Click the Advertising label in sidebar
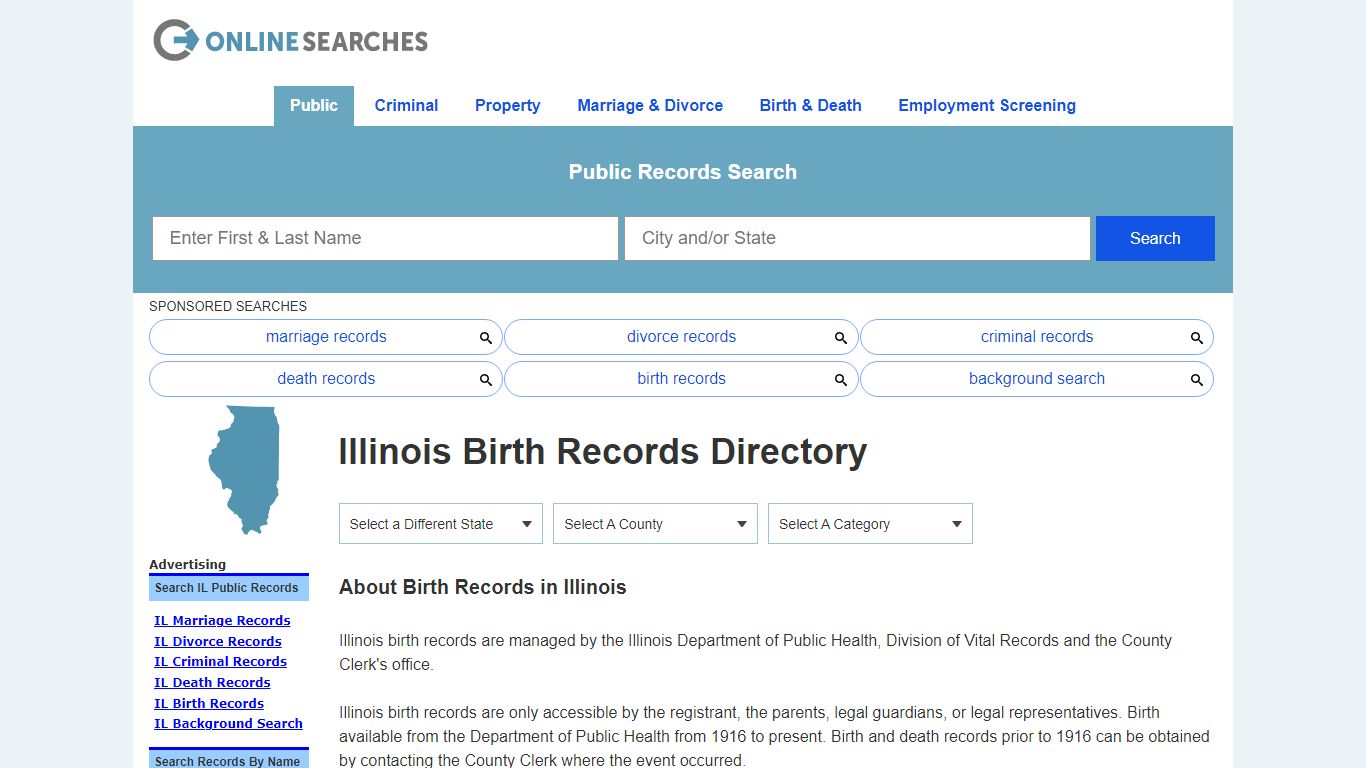Screen dimensions: 1366x768 (188, 564)
